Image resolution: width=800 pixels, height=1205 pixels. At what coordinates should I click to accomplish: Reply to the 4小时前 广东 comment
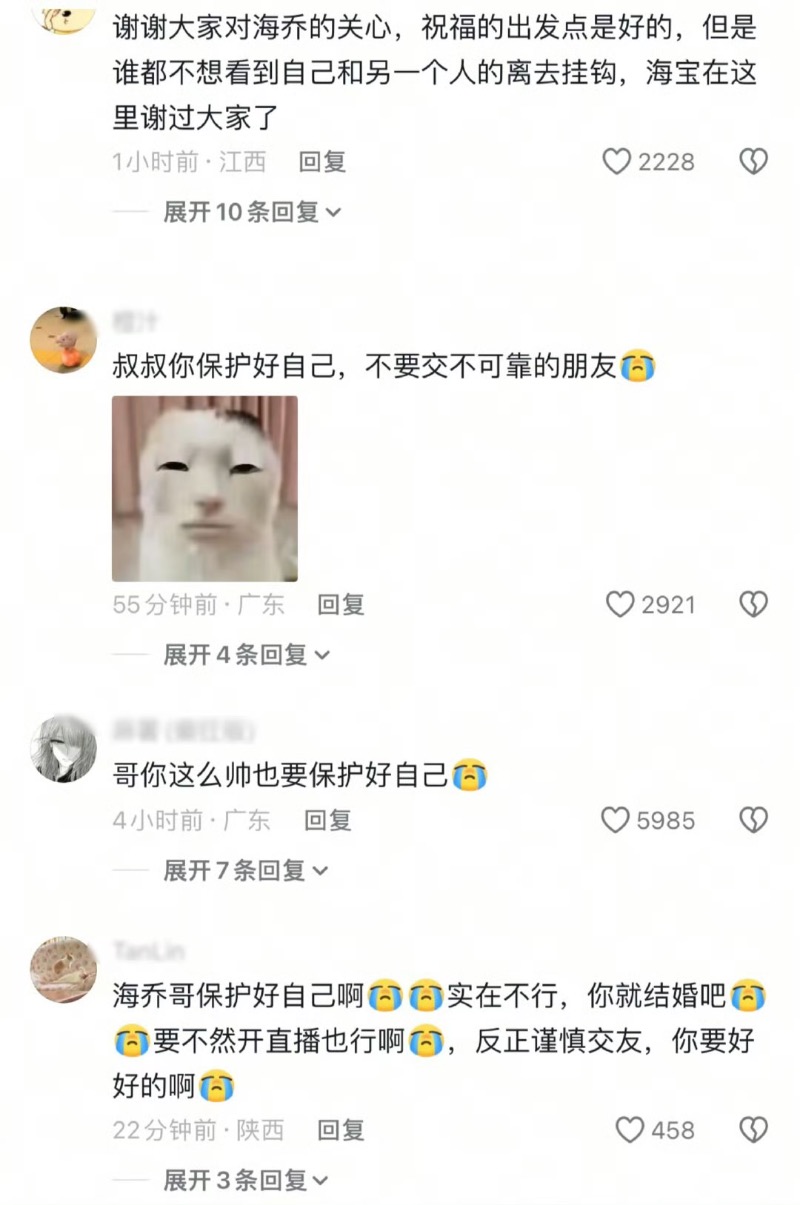(x=328, y=820)
